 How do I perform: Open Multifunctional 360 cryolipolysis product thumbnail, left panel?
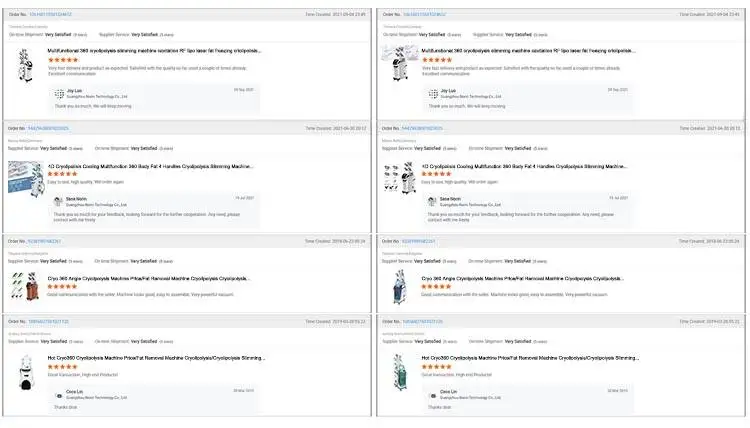24,70
